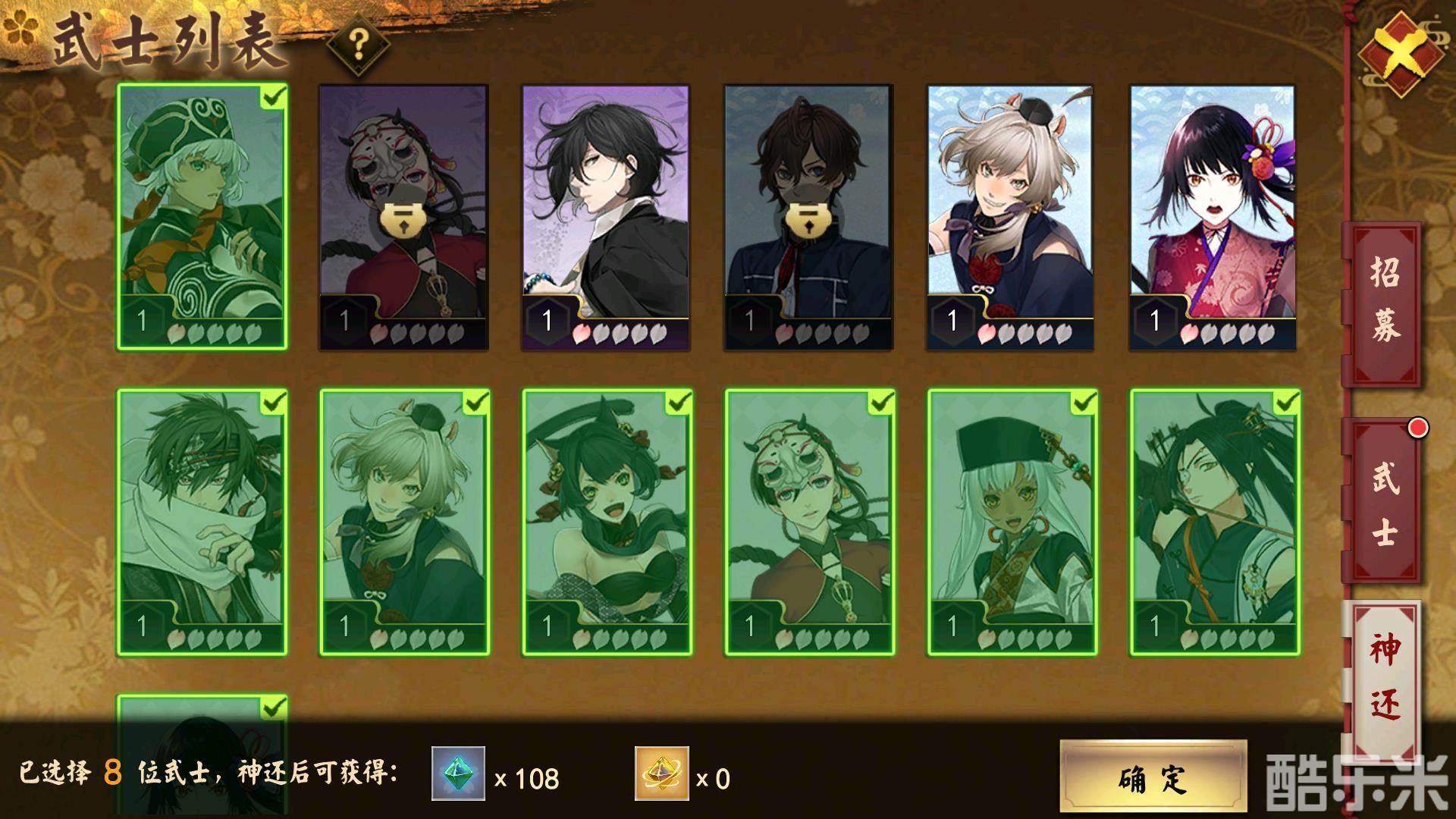
Task: Deselect the cat-eared girl card checkmark
Action: click(679, 402)
